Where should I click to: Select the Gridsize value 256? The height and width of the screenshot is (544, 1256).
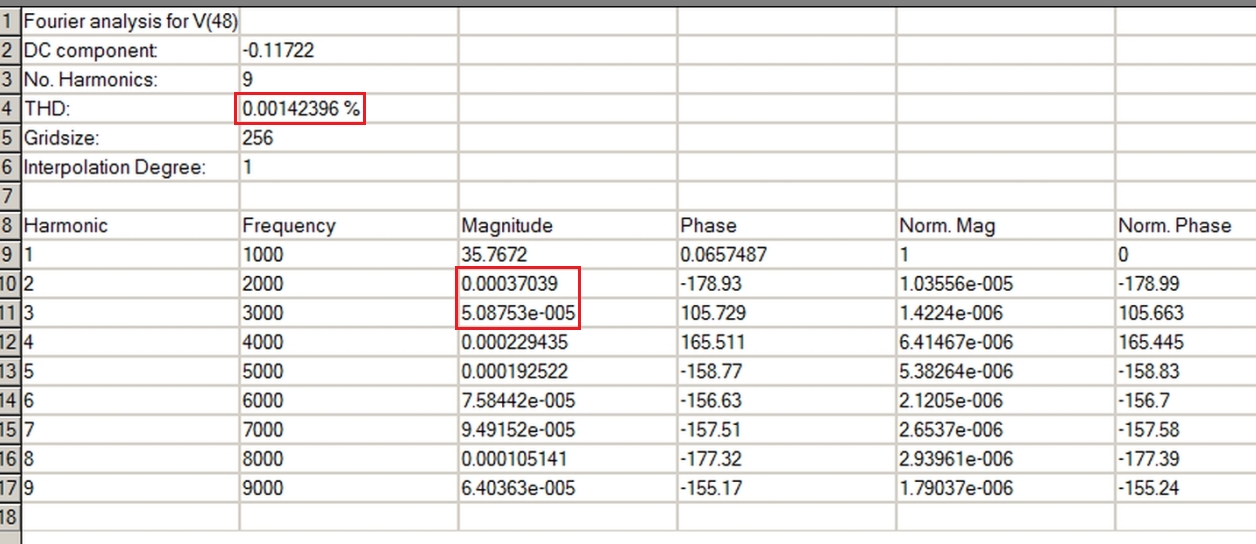point(348,138)
